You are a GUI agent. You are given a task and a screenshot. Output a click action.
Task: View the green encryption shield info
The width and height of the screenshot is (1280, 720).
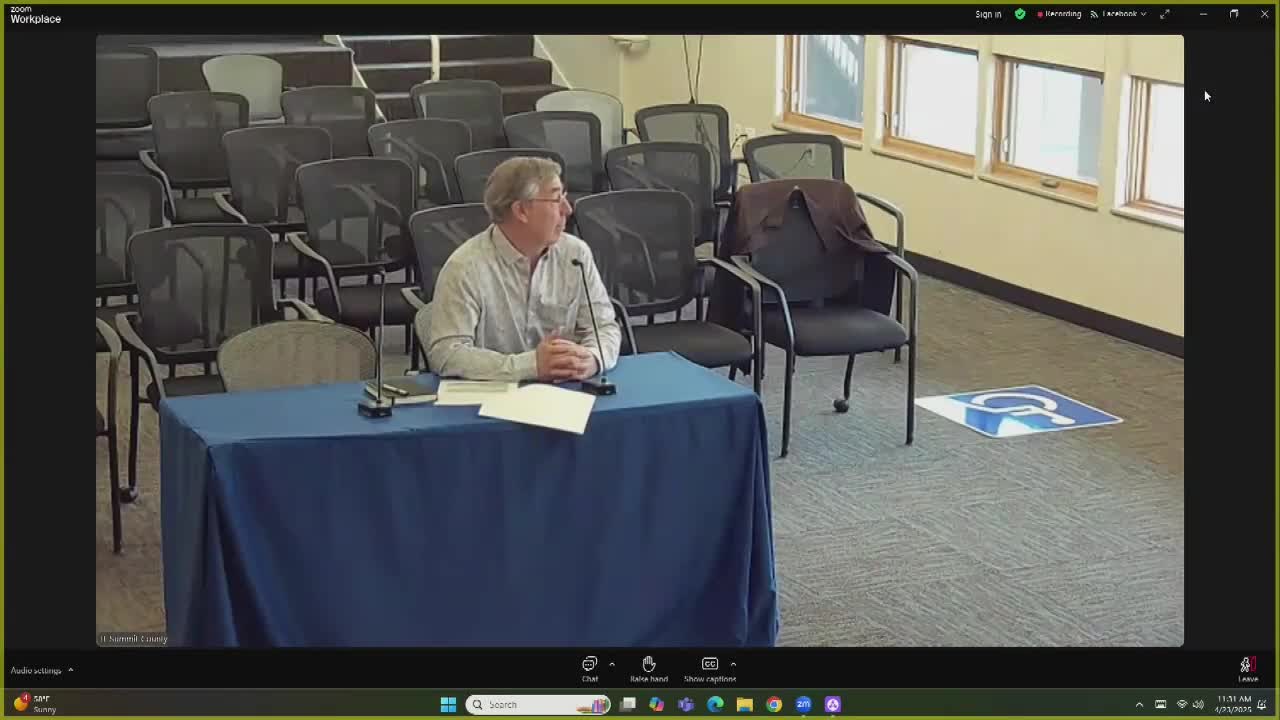(x=1020, y=14)
